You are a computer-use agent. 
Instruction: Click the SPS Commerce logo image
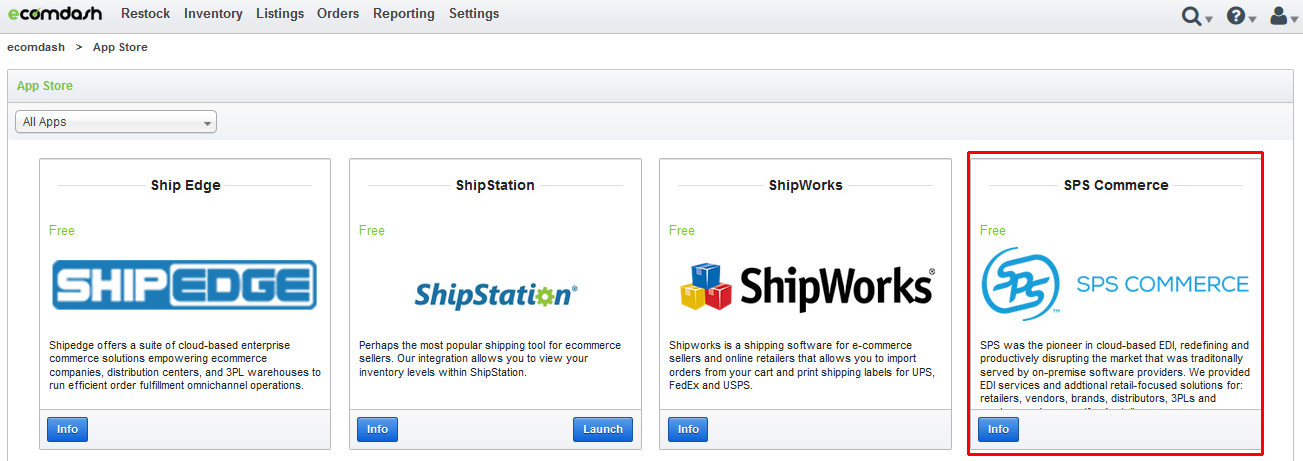(1116, 284)
